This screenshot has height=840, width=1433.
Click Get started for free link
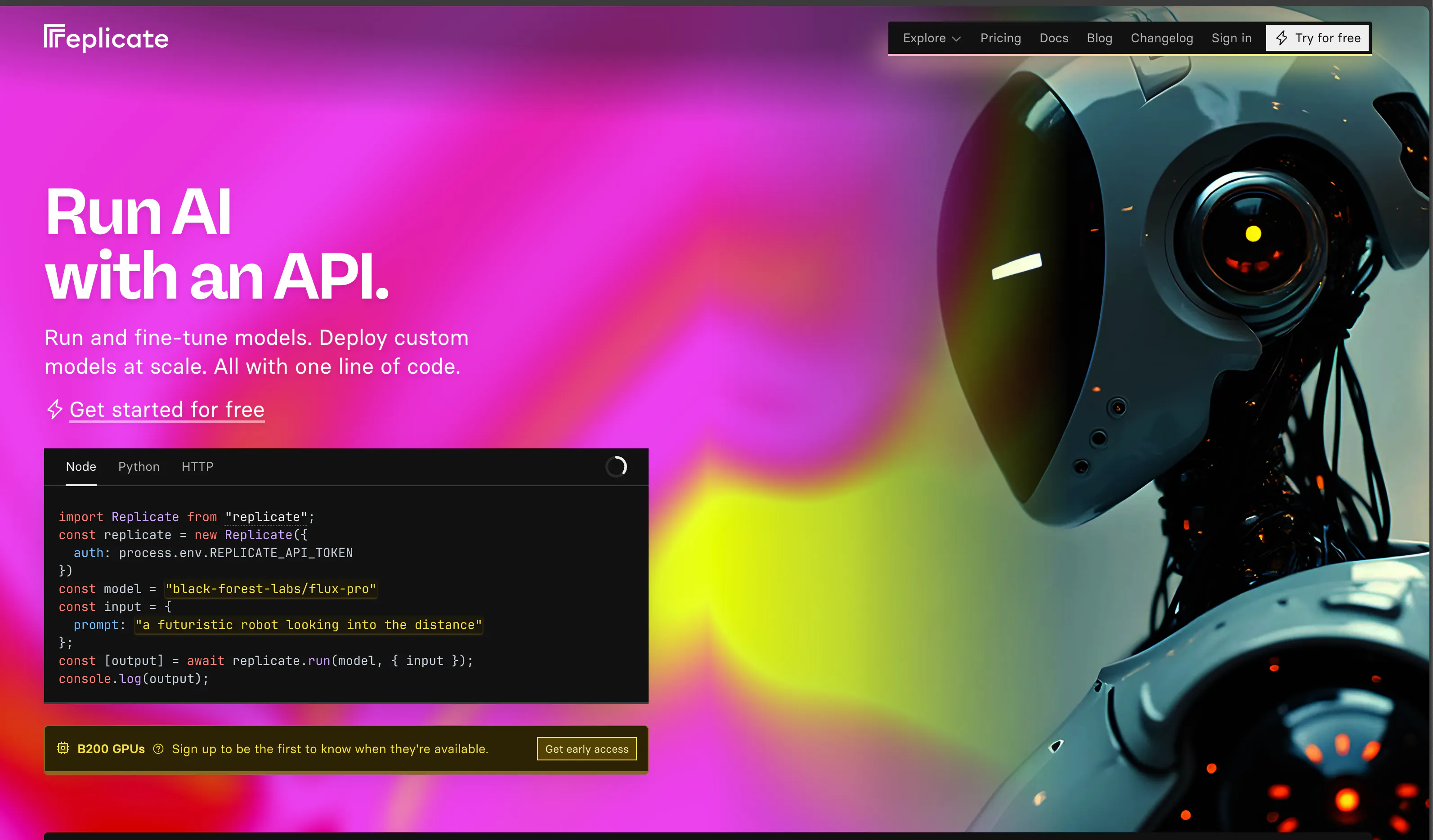coord(166,410)
